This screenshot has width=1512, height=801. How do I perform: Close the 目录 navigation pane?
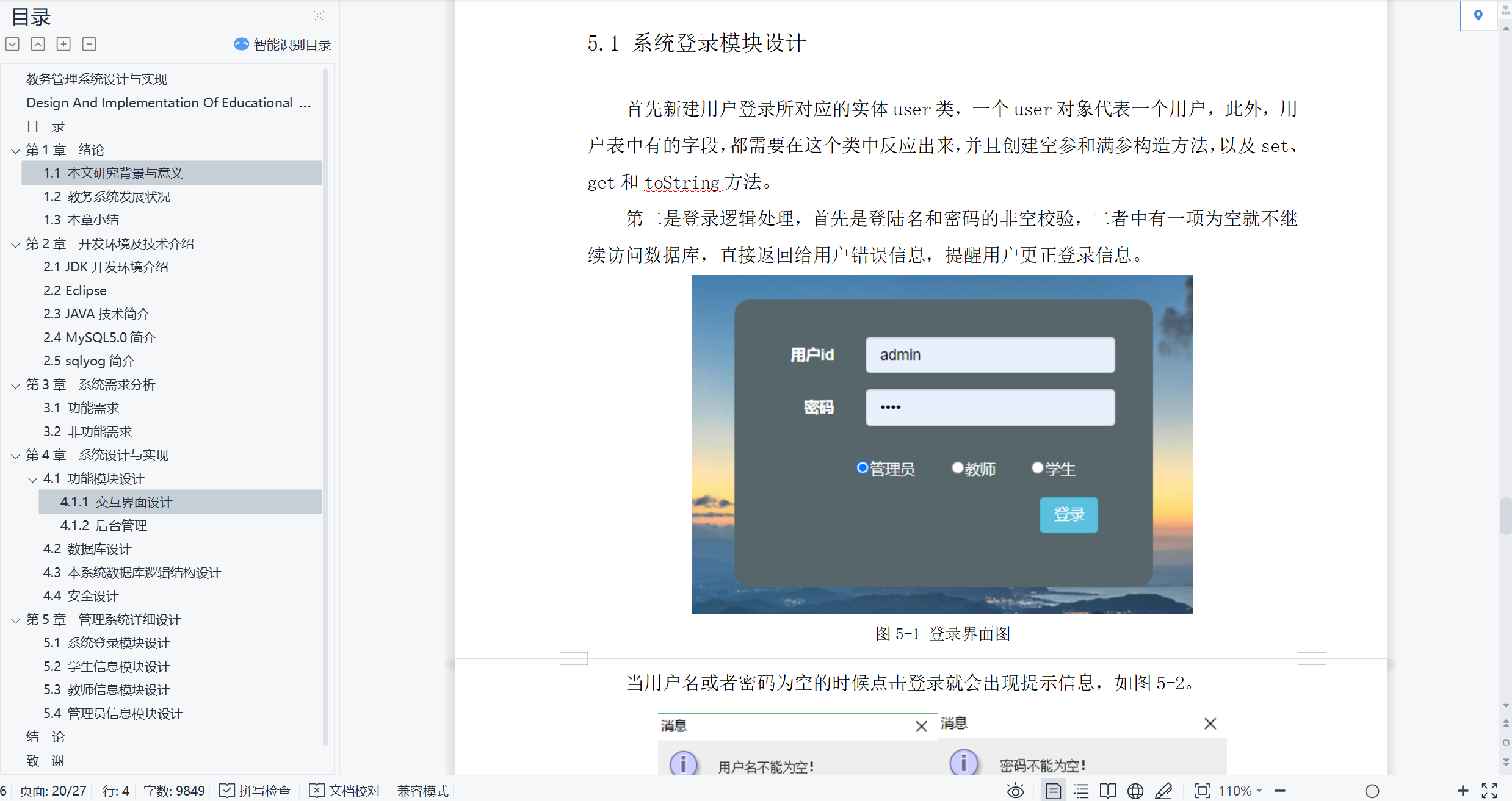tap(319, 16)
